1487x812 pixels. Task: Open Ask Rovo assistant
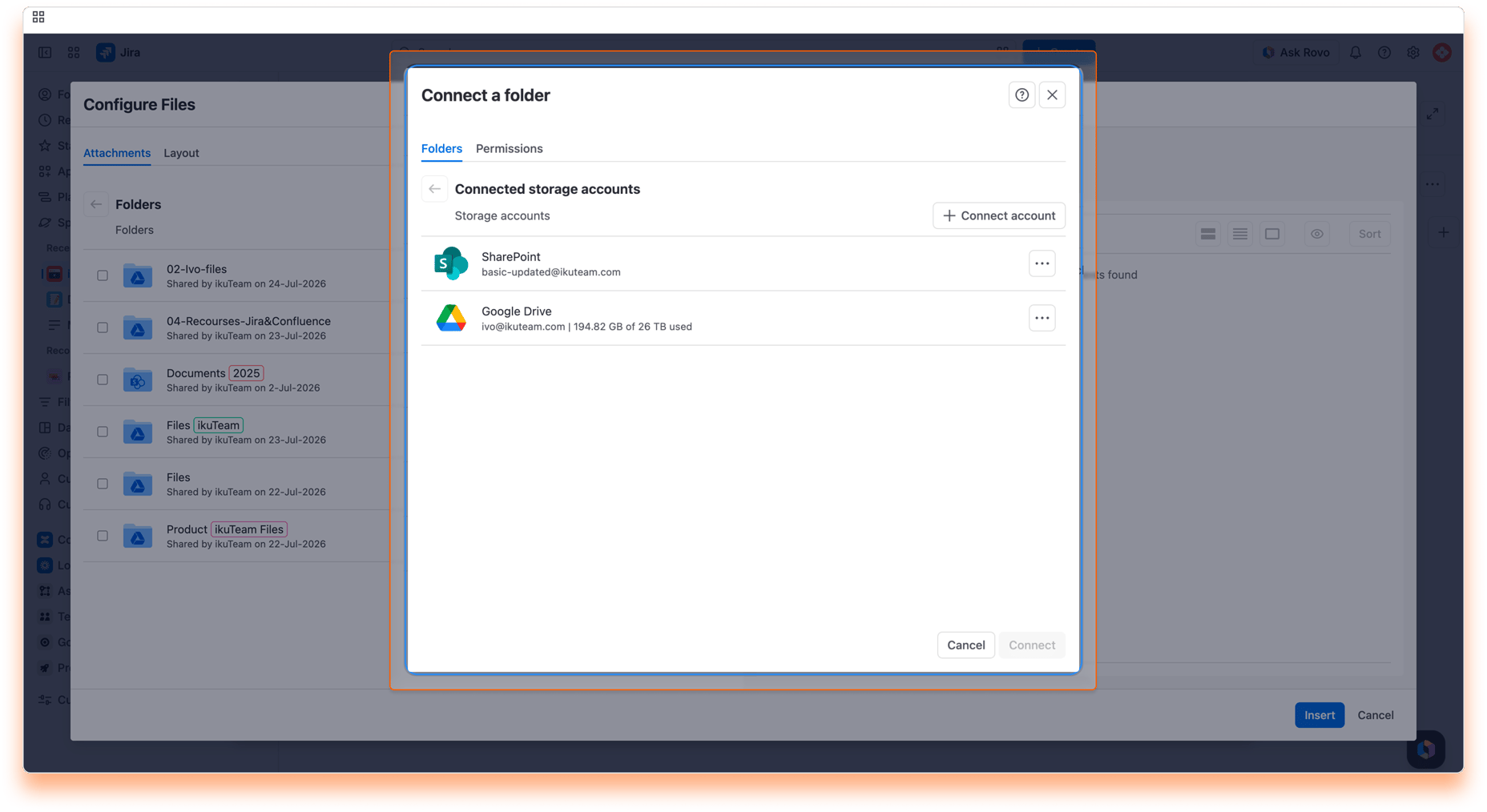(x=1296, y=52)
